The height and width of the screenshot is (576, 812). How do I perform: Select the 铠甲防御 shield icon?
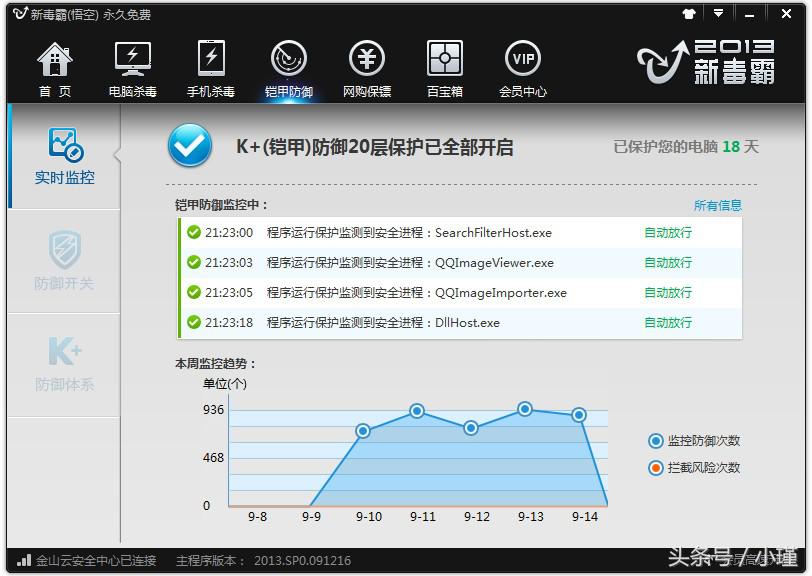coord(289,62)
